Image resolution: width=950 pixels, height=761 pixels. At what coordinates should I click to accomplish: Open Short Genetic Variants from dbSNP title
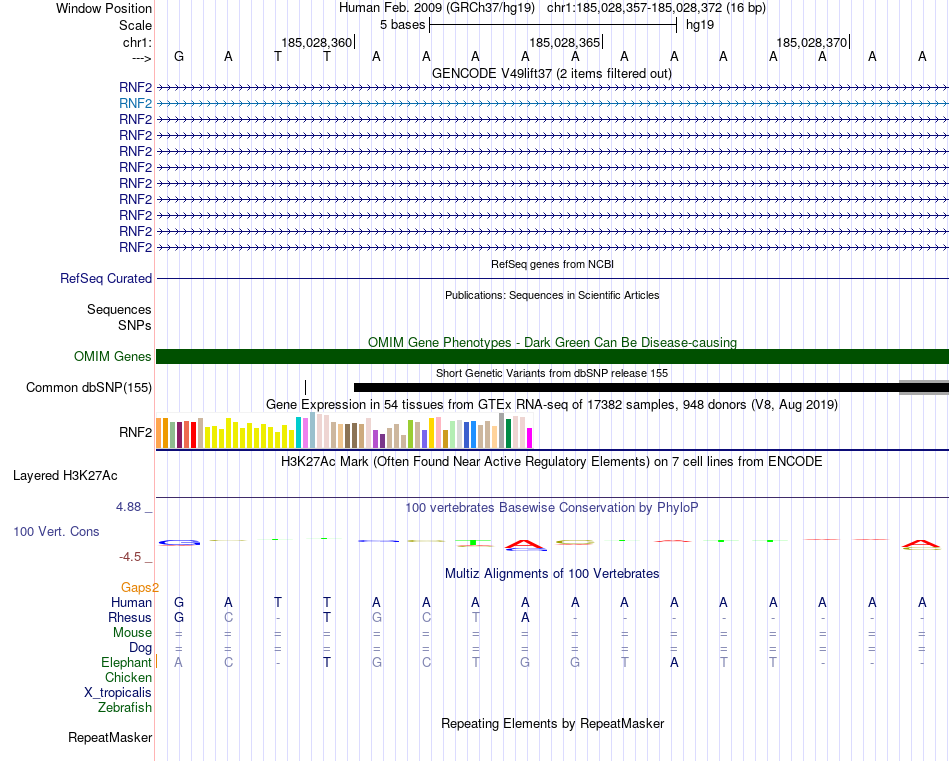(x=552, y=373)
